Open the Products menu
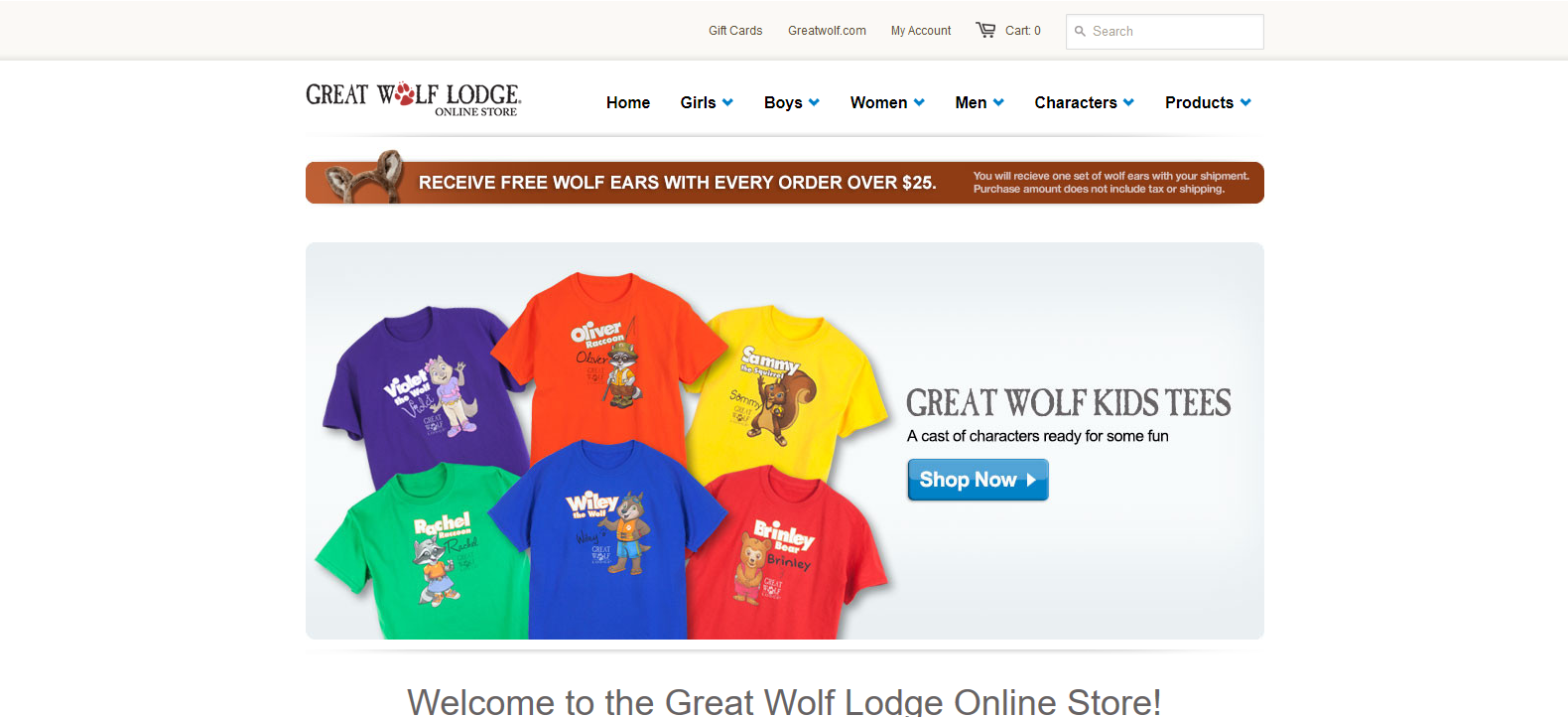 1208,102
